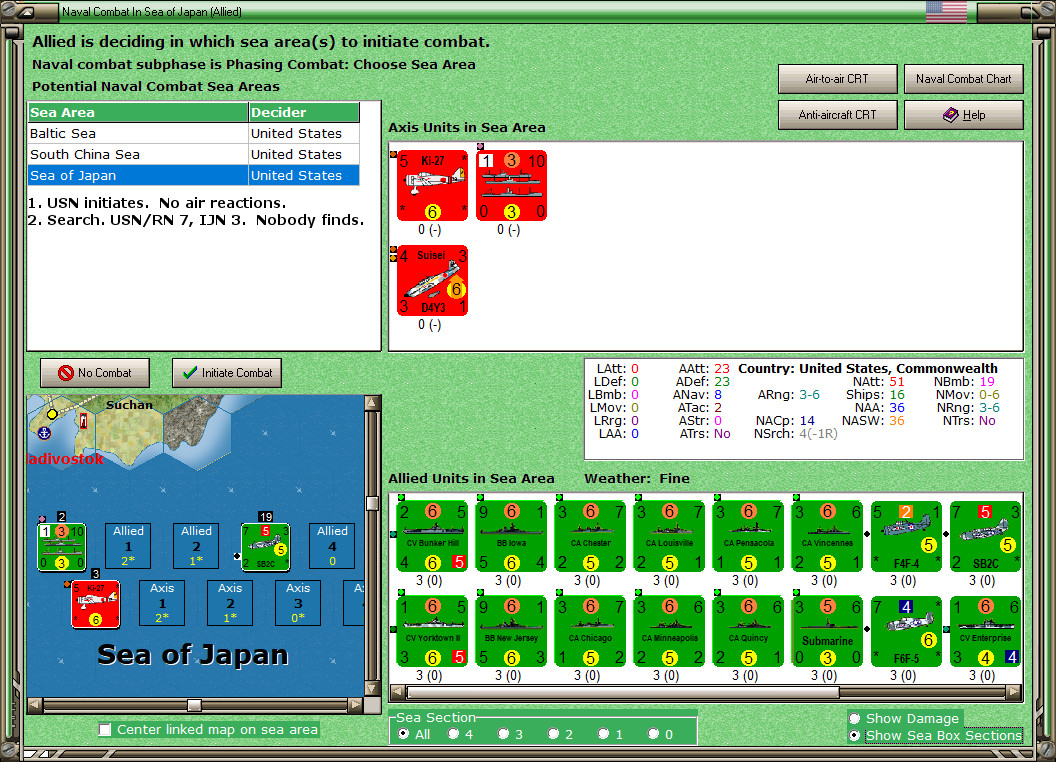
Task: Click the map scroll-up arrow
Action: click(x=372, y=403)
